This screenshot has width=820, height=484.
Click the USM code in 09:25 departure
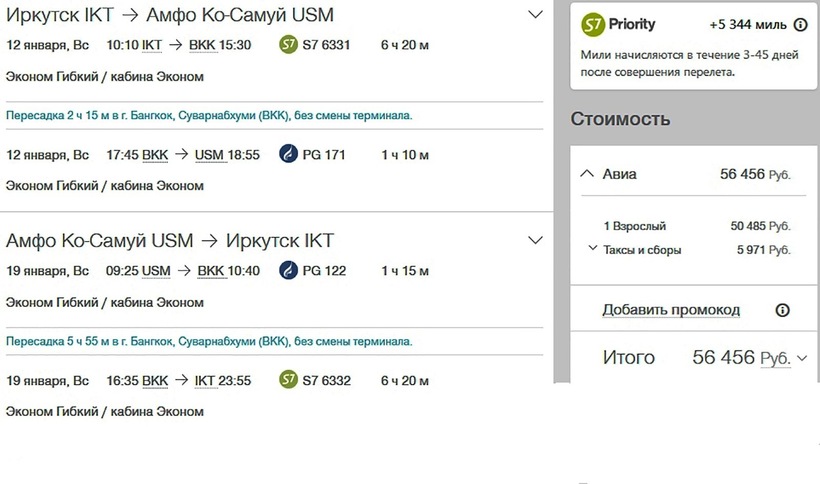coord(156,271)
